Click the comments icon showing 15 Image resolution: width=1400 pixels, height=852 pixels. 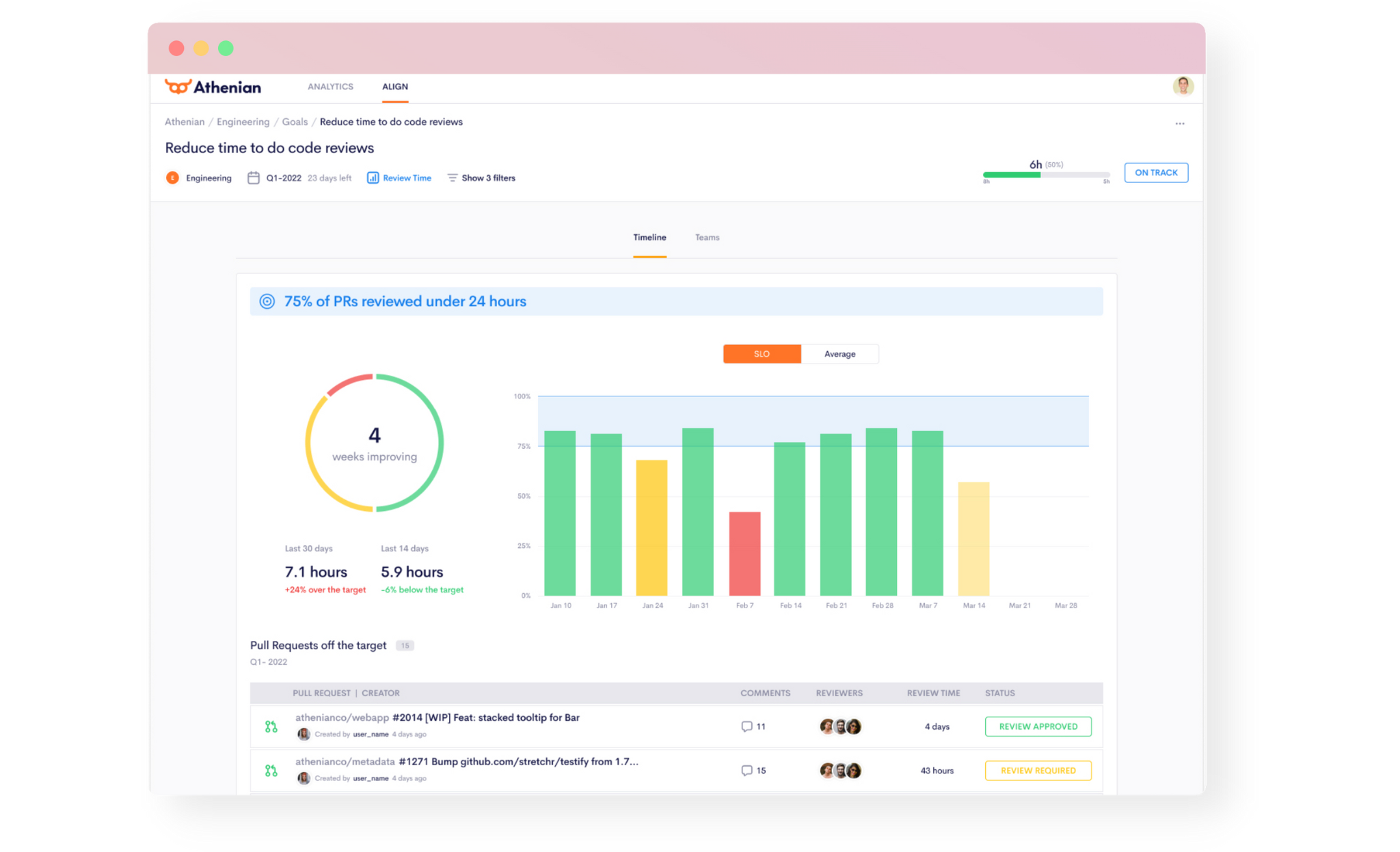click(746, 770)
